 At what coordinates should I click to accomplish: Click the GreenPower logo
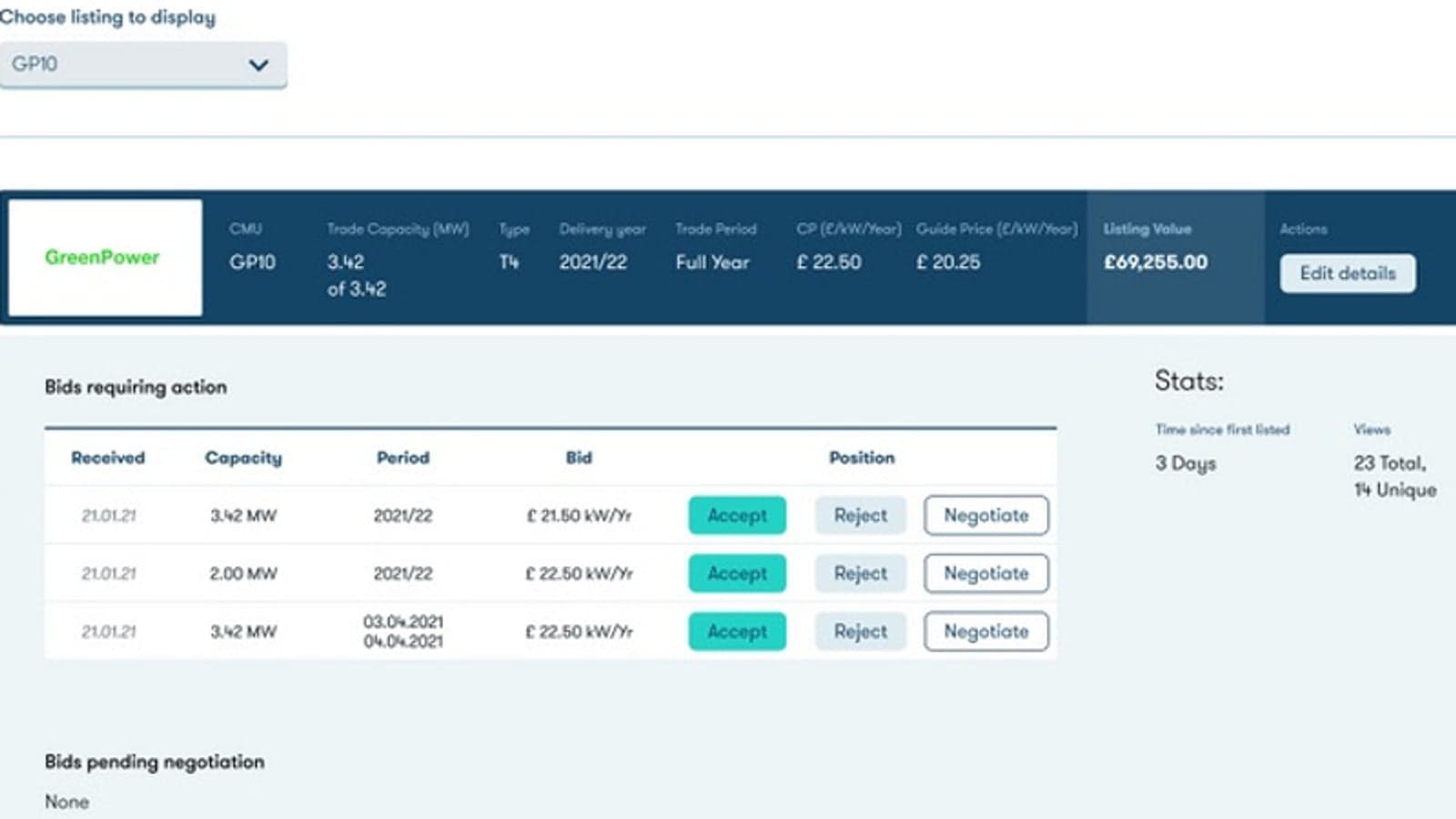pos(105,258)
